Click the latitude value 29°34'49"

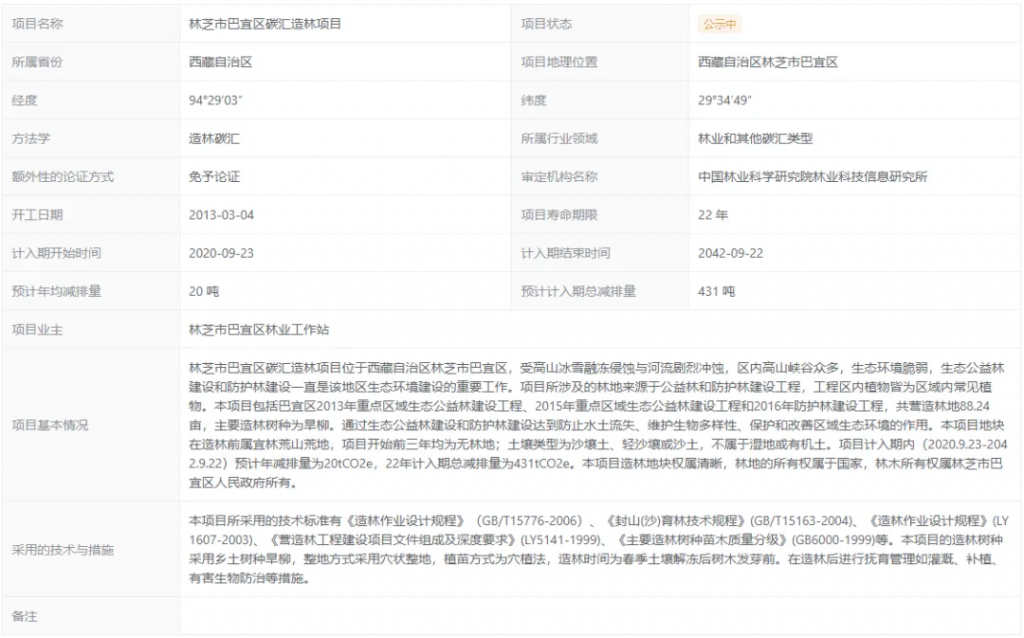[725, 100]
